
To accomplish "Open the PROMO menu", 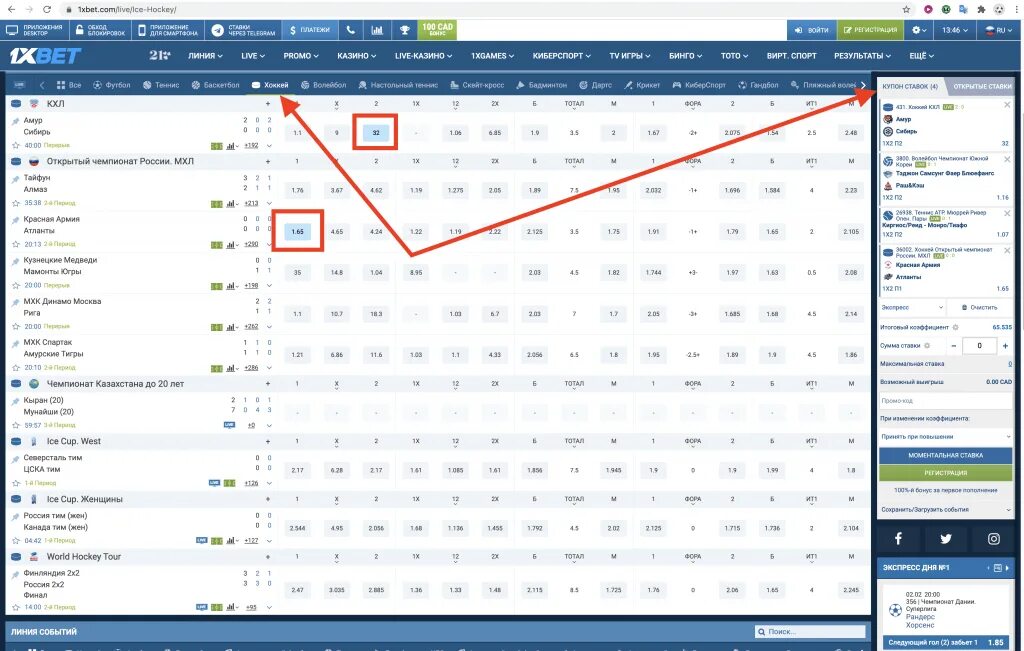I will pos(301,56).
